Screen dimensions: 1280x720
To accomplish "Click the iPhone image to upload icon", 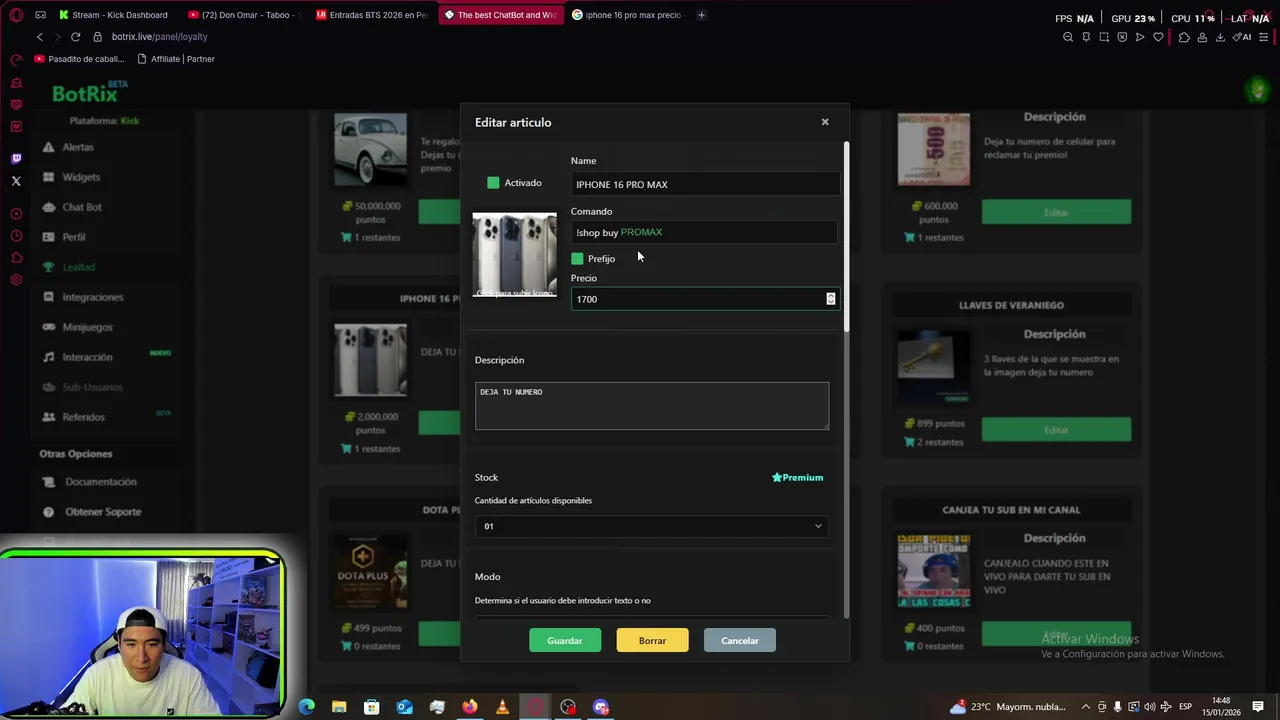I will (x=515, y=255).
